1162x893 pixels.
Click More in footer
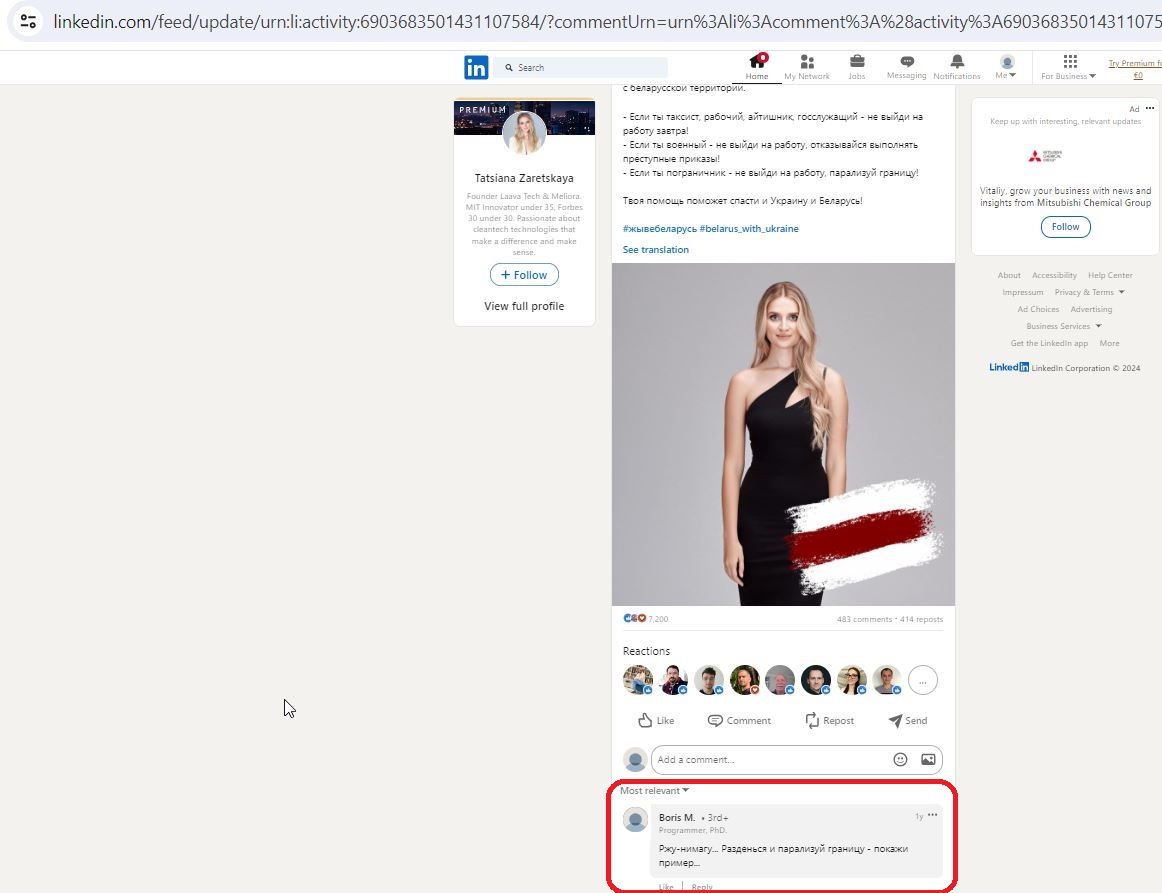[x=1109, y=343]
